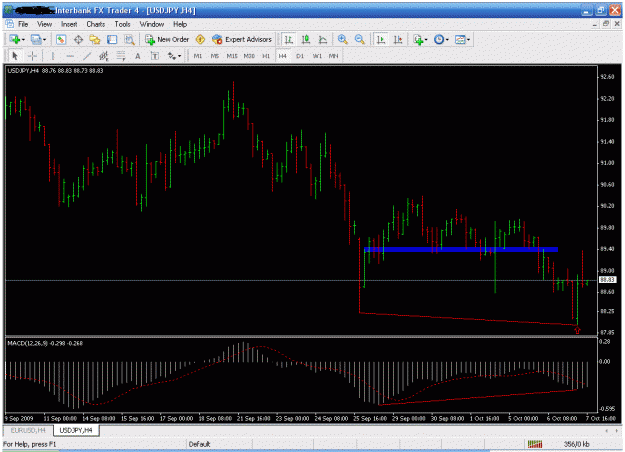Open the Market Watch window icon

tap(61, 39)
